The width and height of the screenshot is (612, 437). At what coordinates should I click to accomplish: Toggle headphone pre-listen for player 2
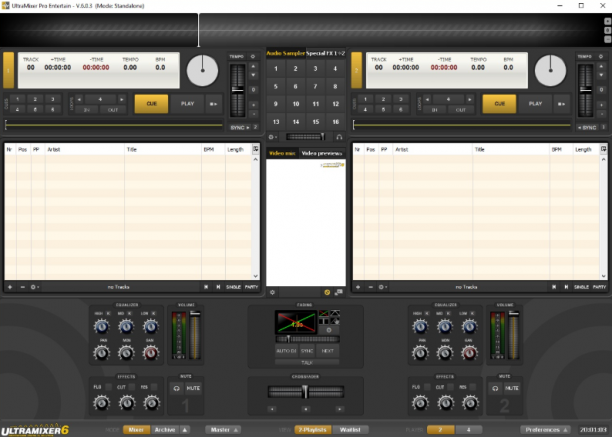(495, 388)
